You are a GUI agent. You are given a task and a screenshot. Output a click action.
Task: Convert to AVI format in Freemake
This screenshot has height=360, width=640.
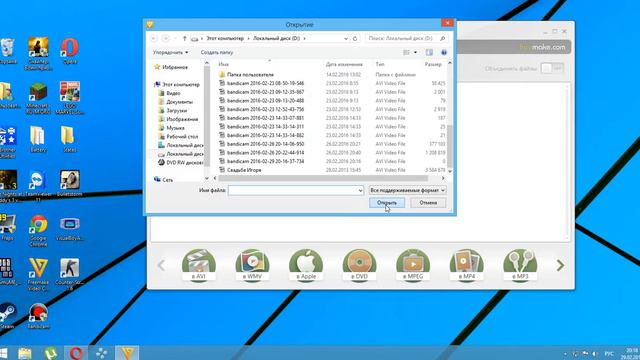(x=199, y=265)
